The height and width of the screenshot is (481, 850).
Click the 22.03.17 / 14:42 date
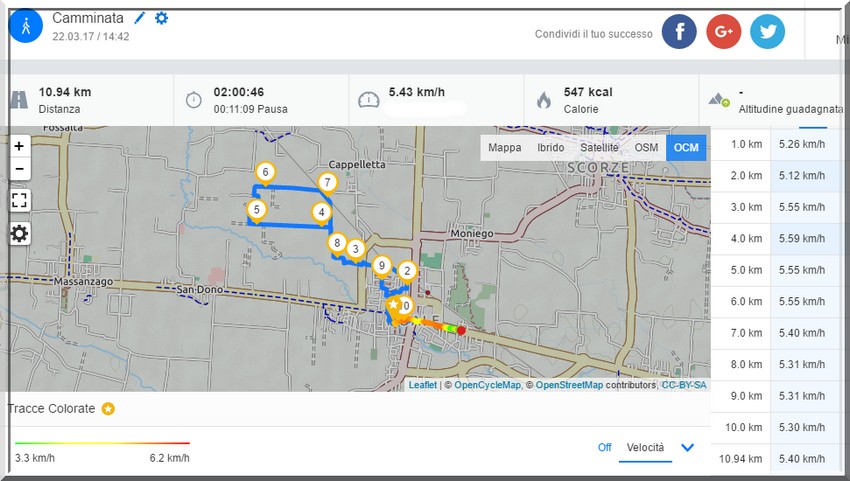click(x=91, y=37)
